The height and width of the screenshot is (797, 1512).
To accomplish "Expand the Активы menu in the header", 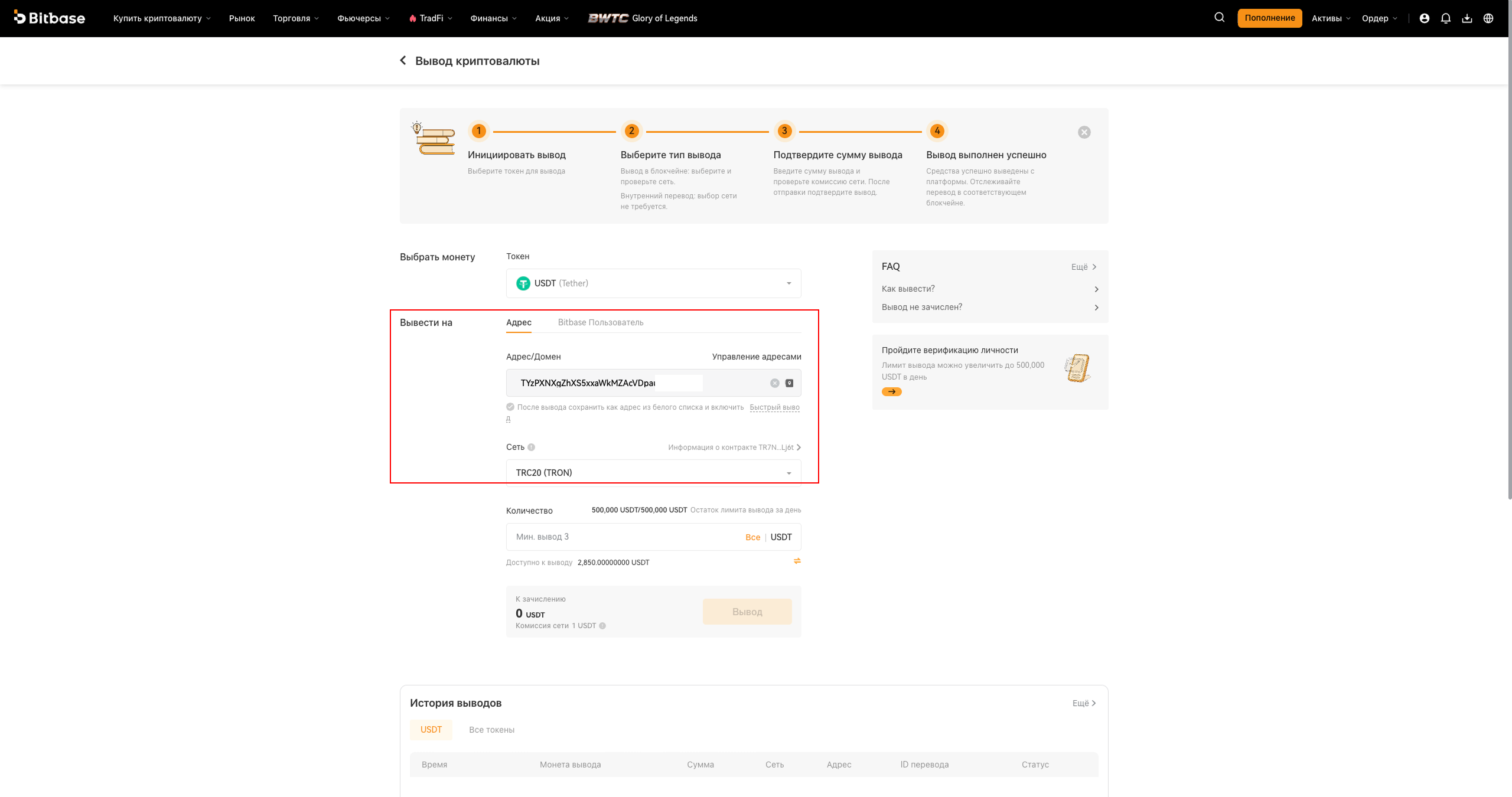I will (1331, 18).
